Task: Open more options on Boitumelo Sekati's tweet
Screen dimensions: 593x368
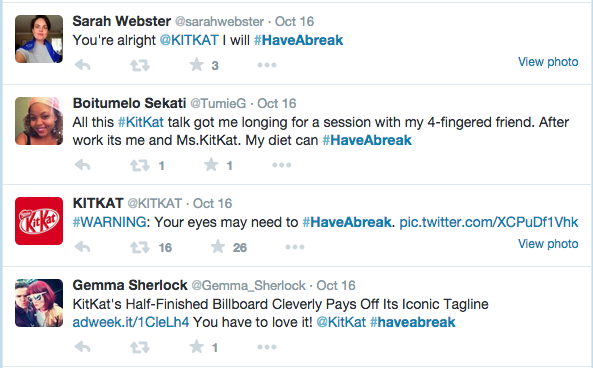Action: [281, 165]
